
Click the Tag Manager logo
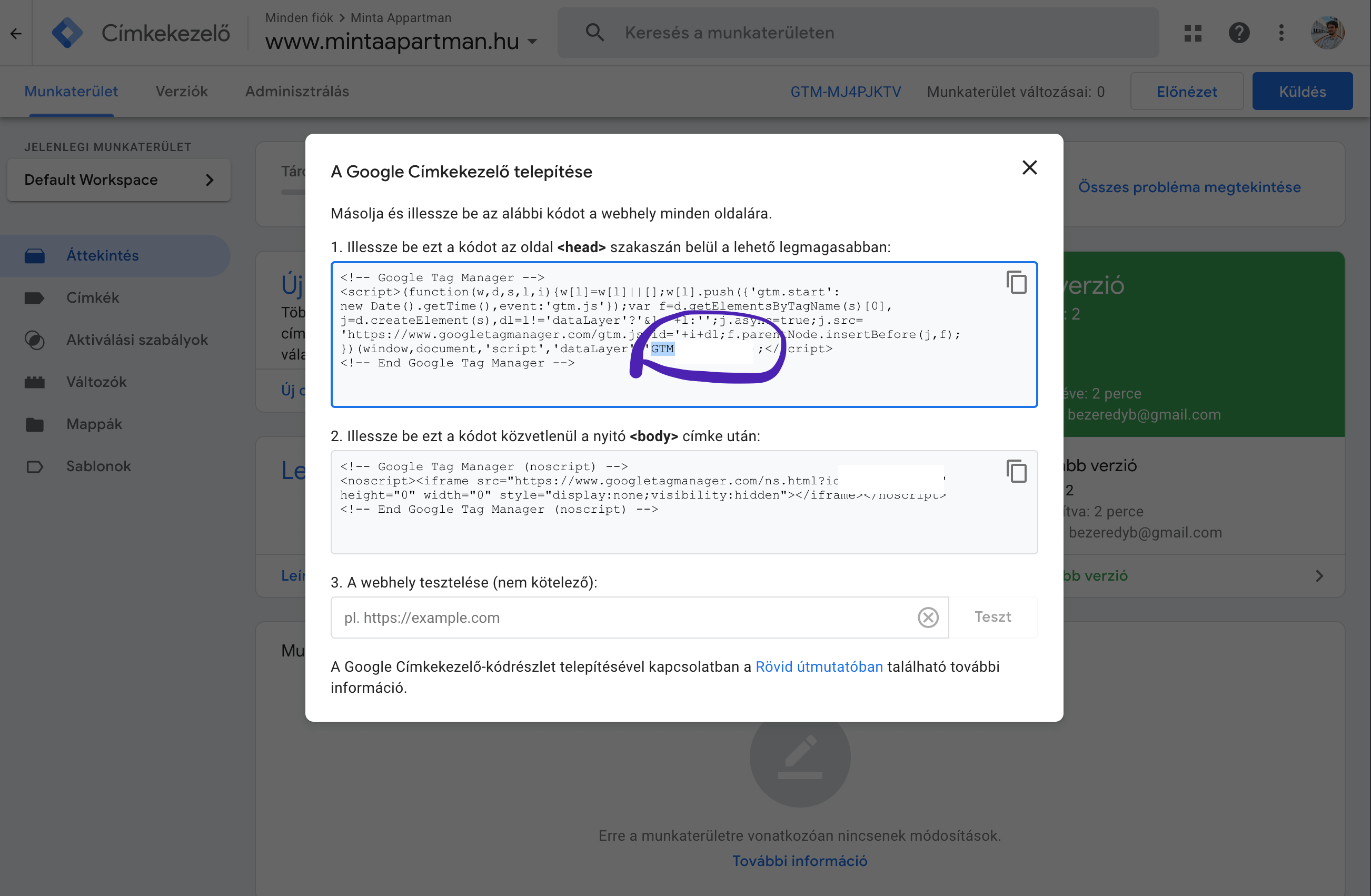coord(67,33)
